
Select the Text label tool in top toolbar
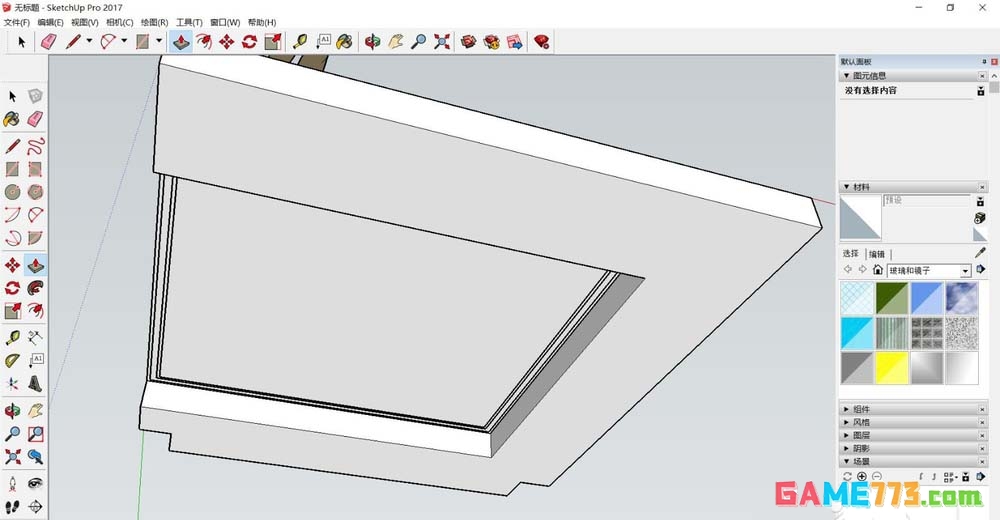click(323, 42)
